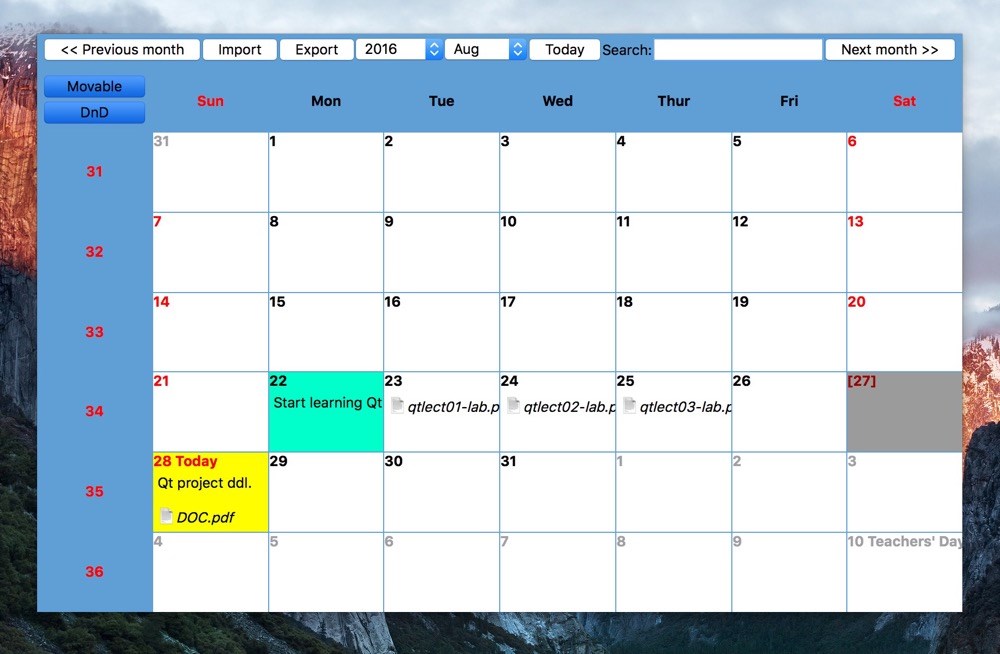Click inside the Search input field

pyautogui.click(x=737, y=49)
